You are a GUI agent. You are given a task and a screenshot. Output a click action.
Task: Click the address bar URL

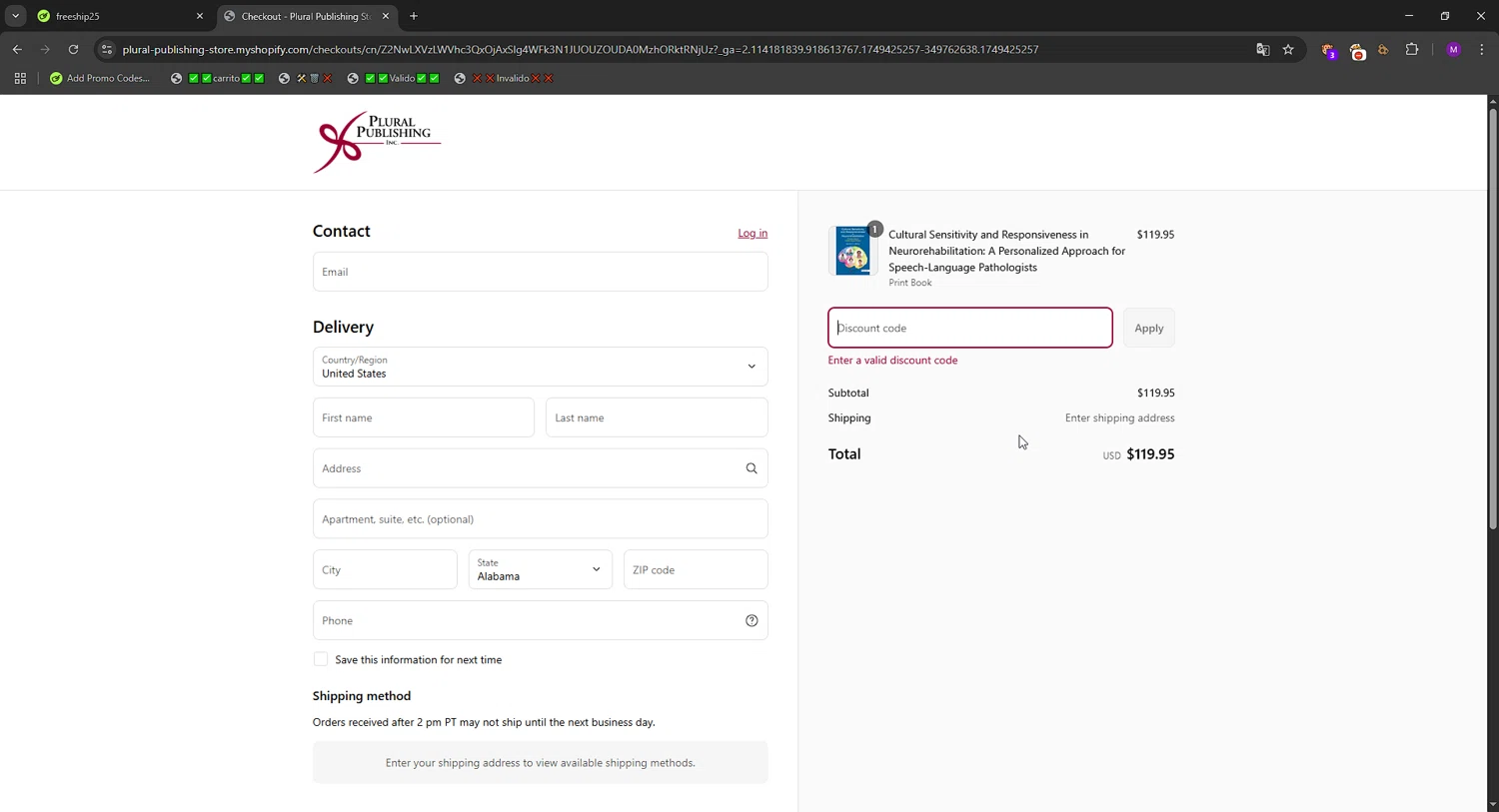580,49
